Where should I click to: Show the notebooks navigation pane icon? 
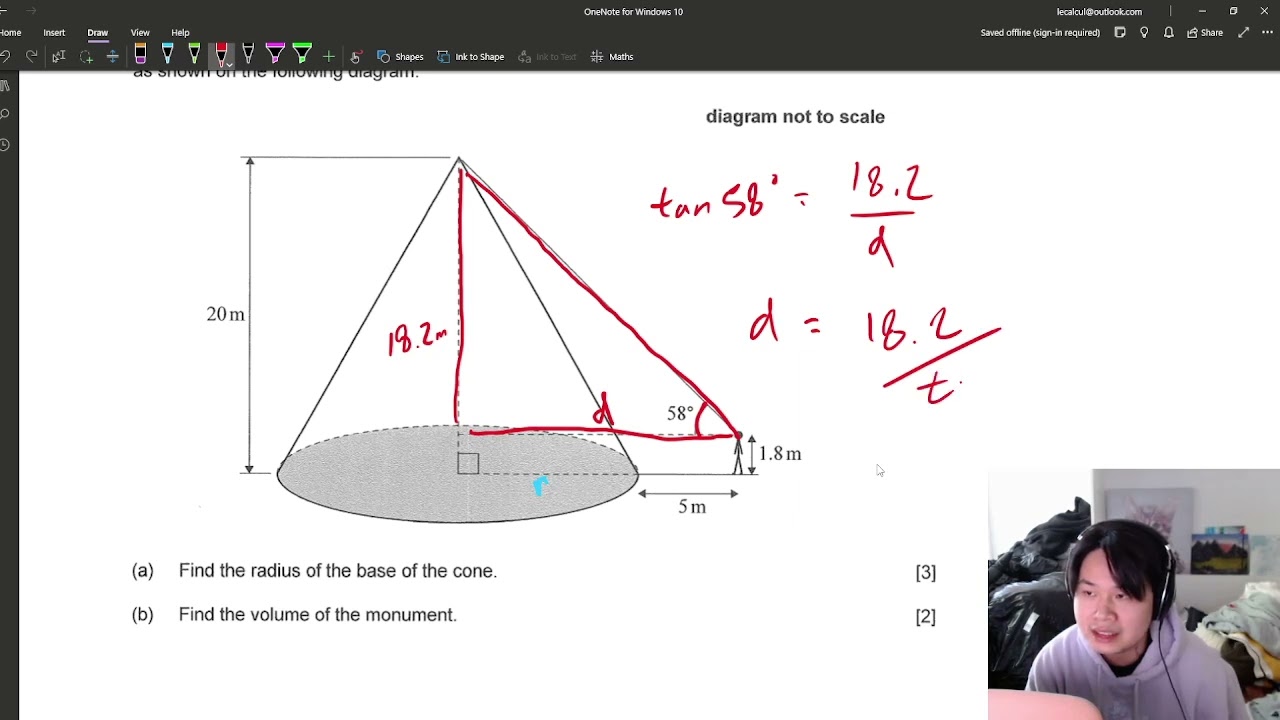[x=5, y=86]
